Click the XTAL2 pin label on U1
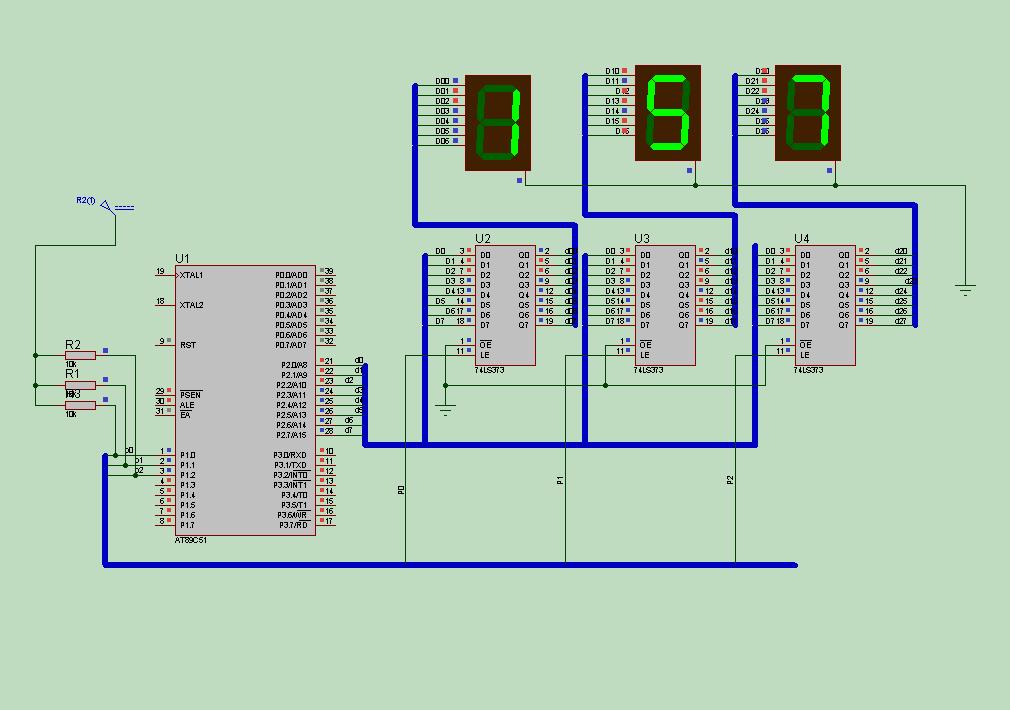This screenshot has height=710, width=1010. click(191, 305)
